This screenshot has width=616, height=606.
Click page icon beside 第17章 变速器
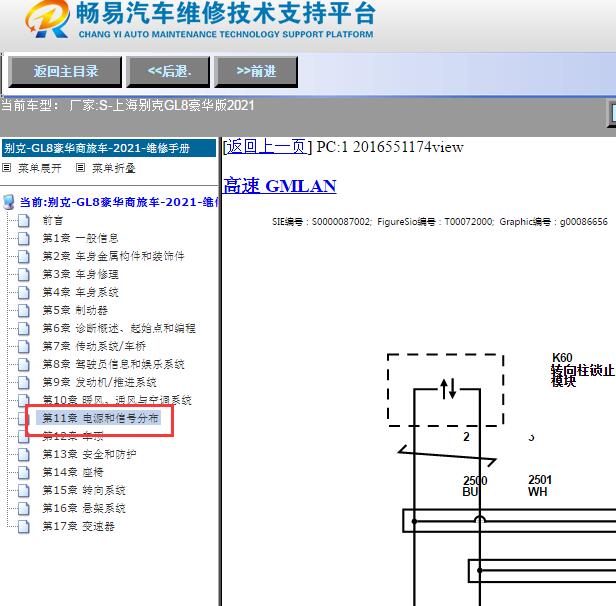point(24,527)
